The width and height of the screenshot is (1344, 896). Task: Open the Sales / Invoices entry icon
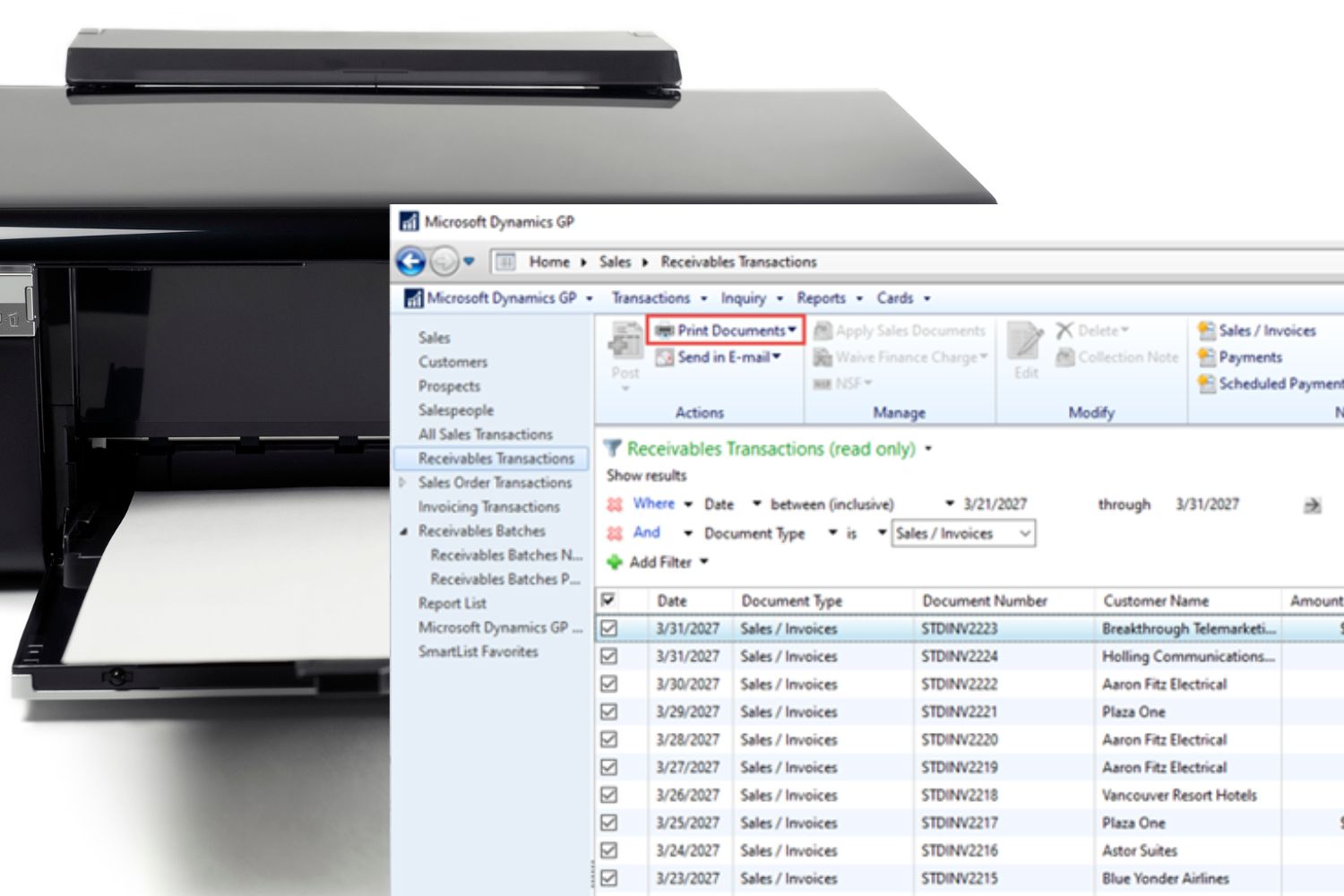(1206, 330)
